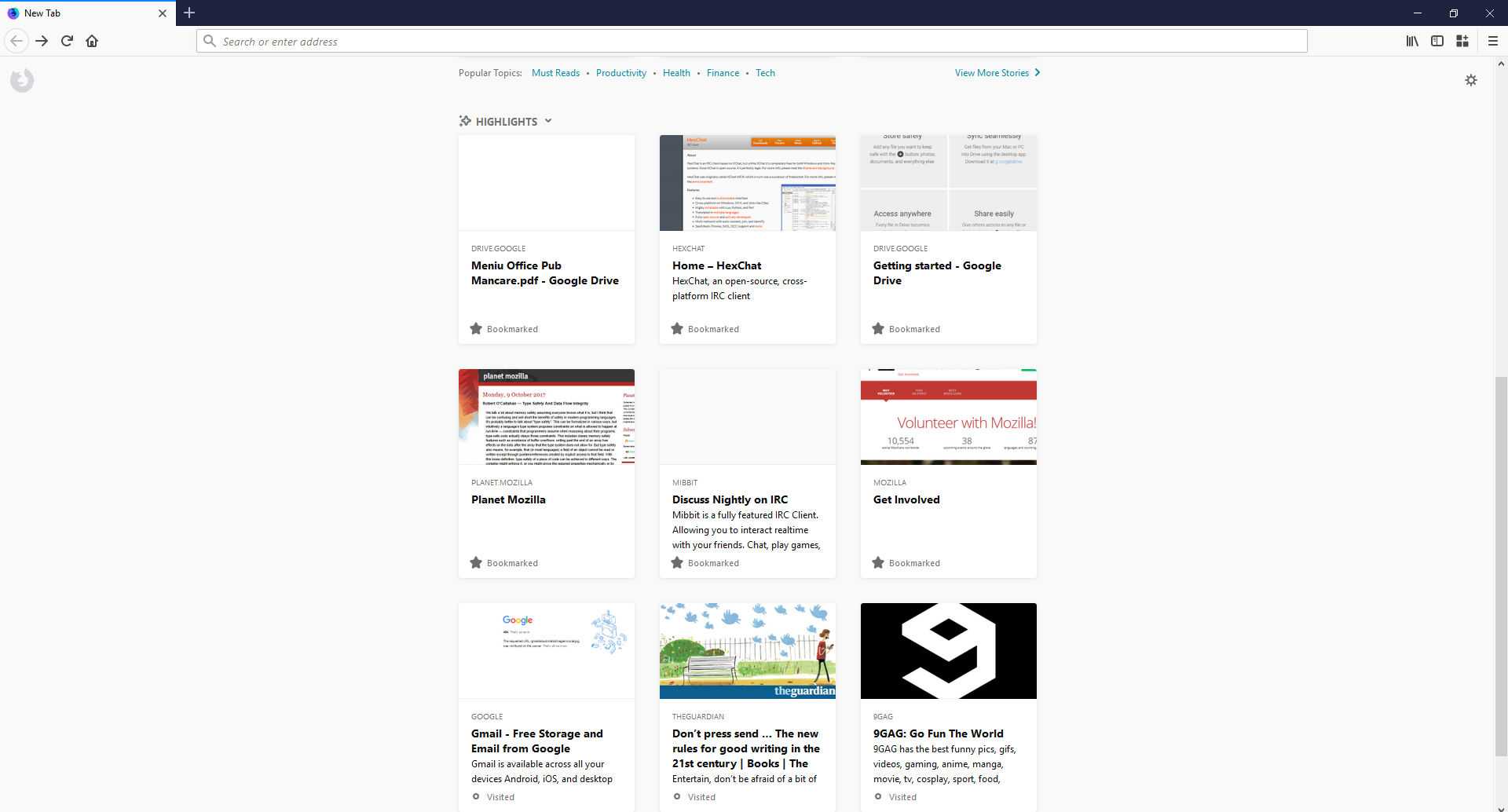Open Planet Mozilla card title

508,499
